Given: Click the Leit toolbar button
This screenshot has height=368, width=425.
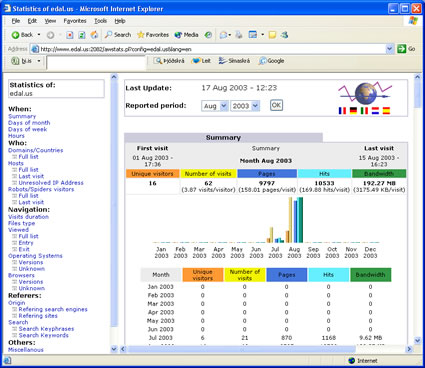Looking at the screenshot, I should point(202,61).
